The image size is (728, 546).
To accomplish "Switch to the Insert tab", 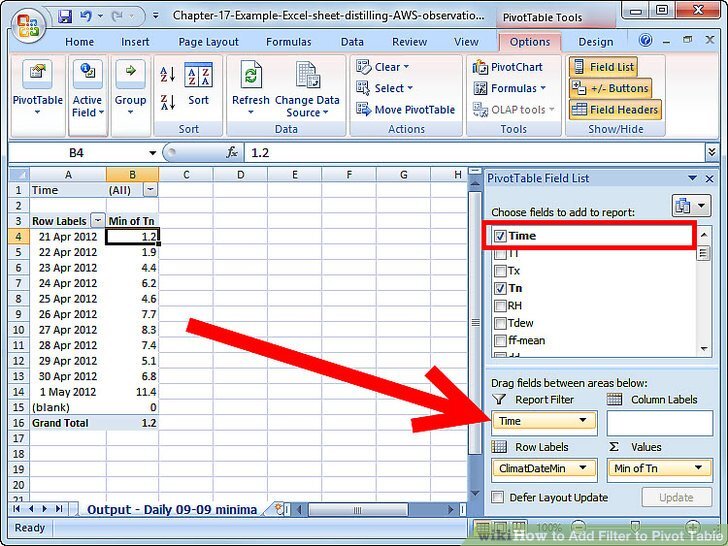I will [135, 42].
